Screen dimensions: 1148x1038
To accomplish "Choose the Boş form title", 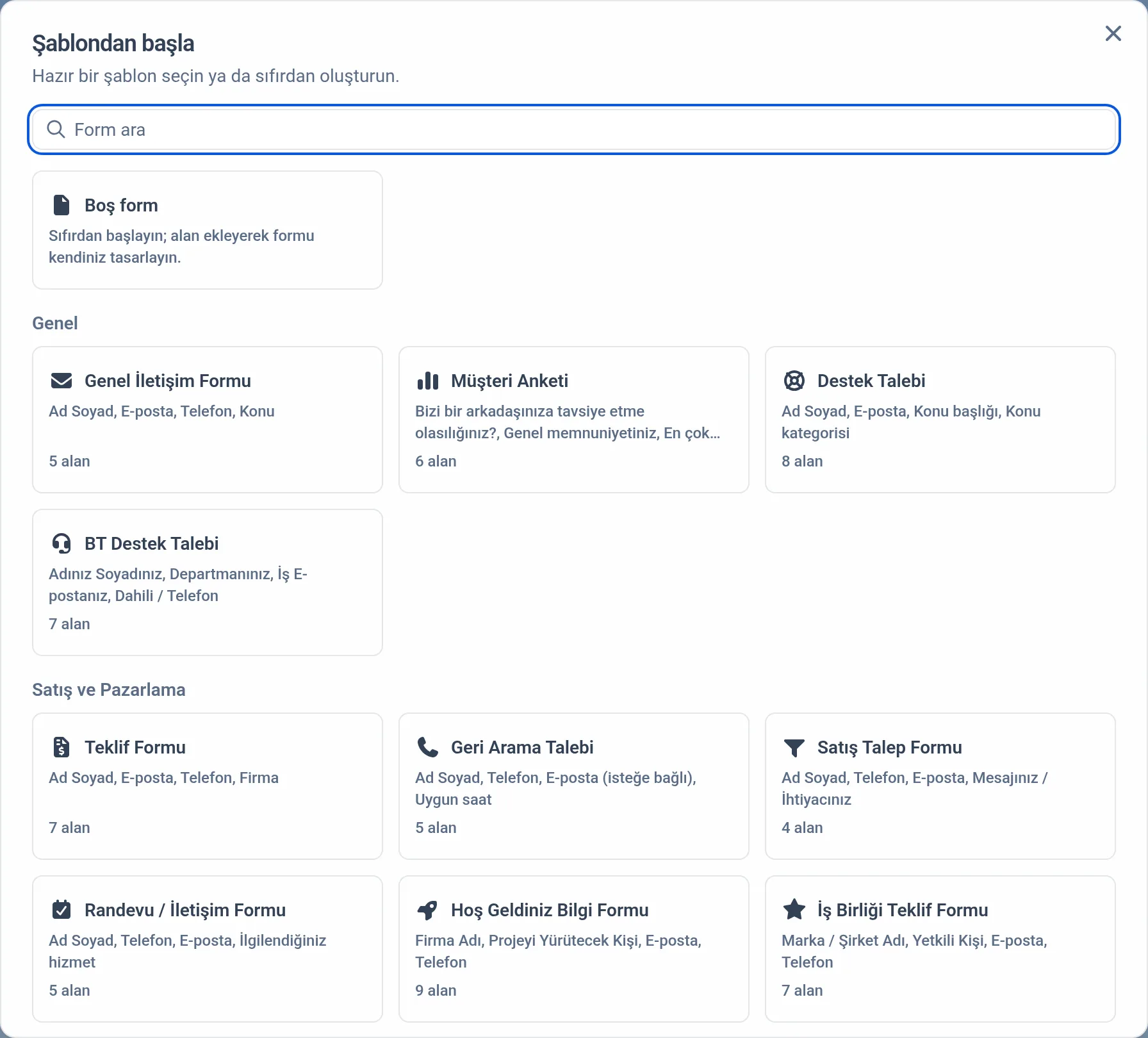I will [121, 205].
